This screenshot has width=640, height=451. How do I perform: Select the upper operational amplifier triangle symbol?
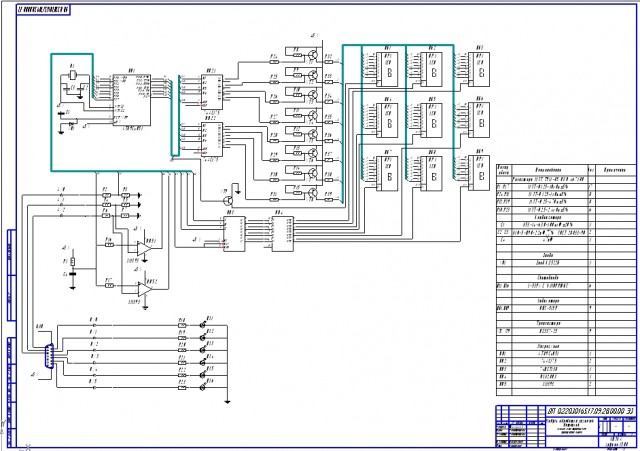pos(143,249)
